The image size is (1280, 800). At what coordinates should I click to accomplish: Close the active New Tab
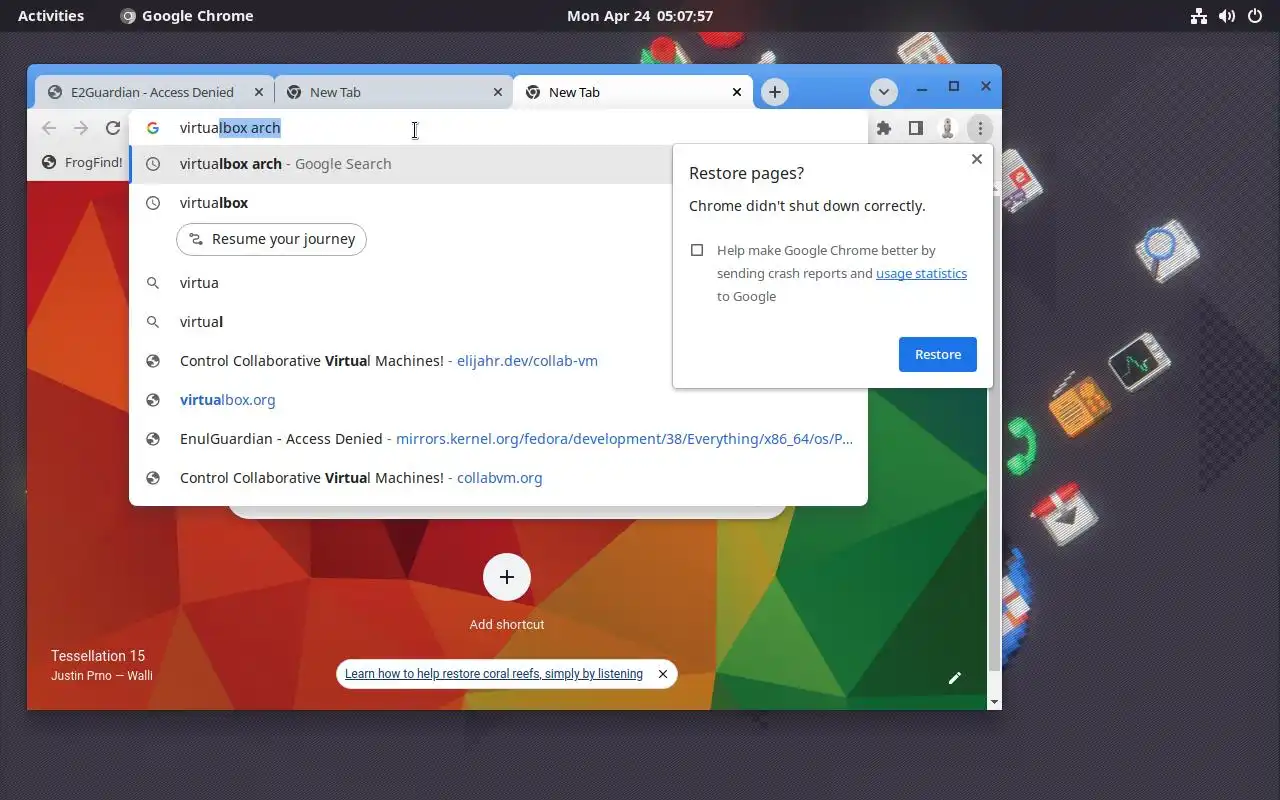point(737,92)
